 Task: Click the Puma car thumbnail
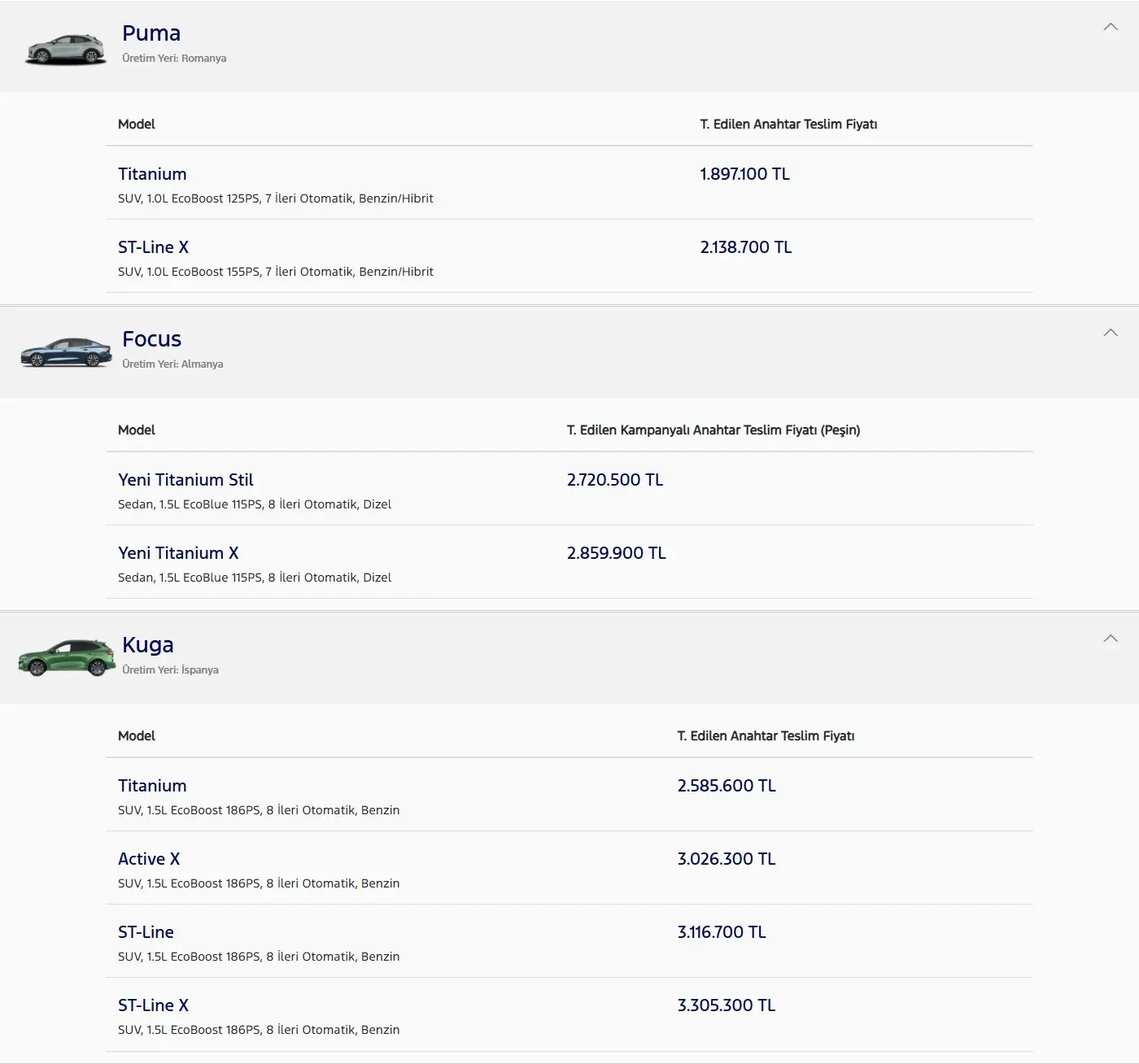66,49
